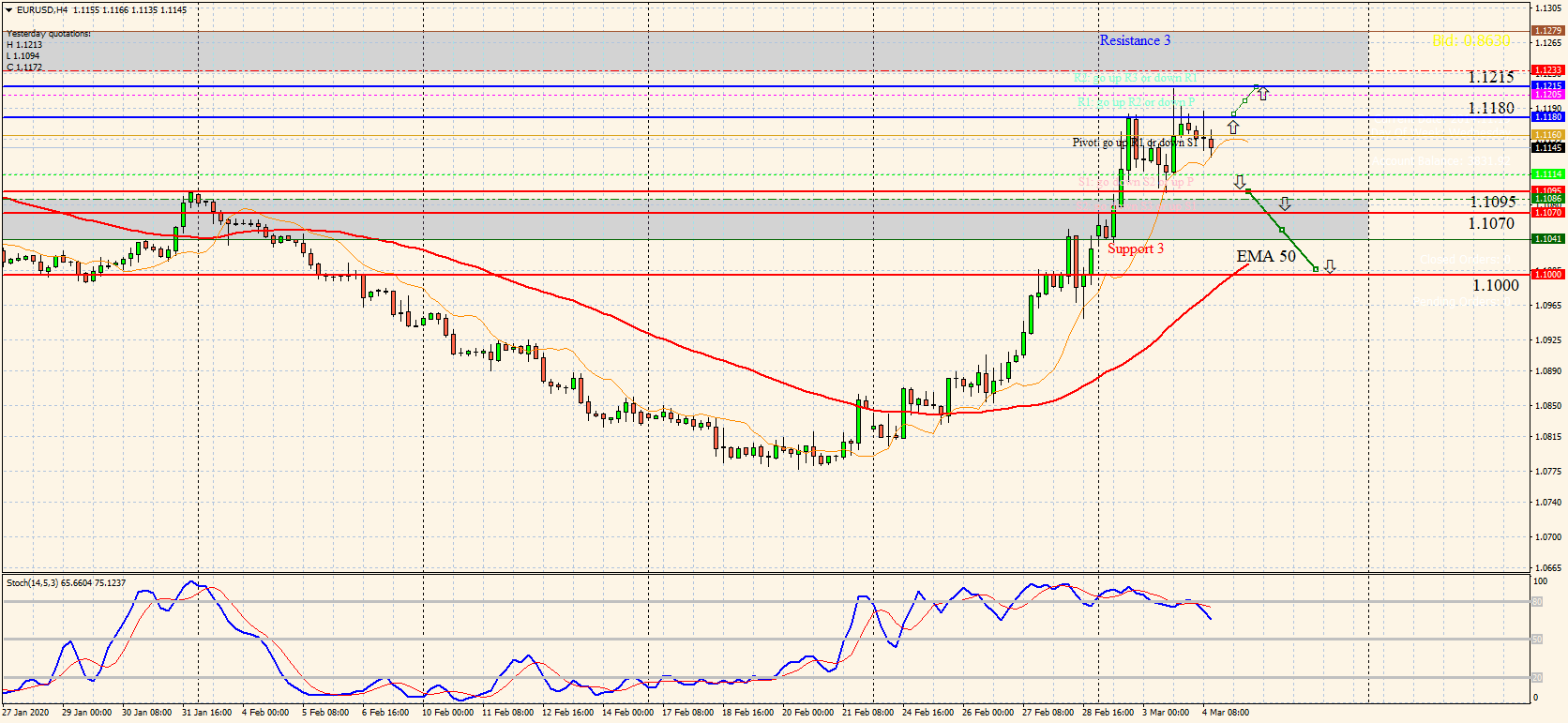This screenshot has width=1568, height=723.
Task: Click the 'Yesterday quotations:' heading
Action: click(49, 34)
